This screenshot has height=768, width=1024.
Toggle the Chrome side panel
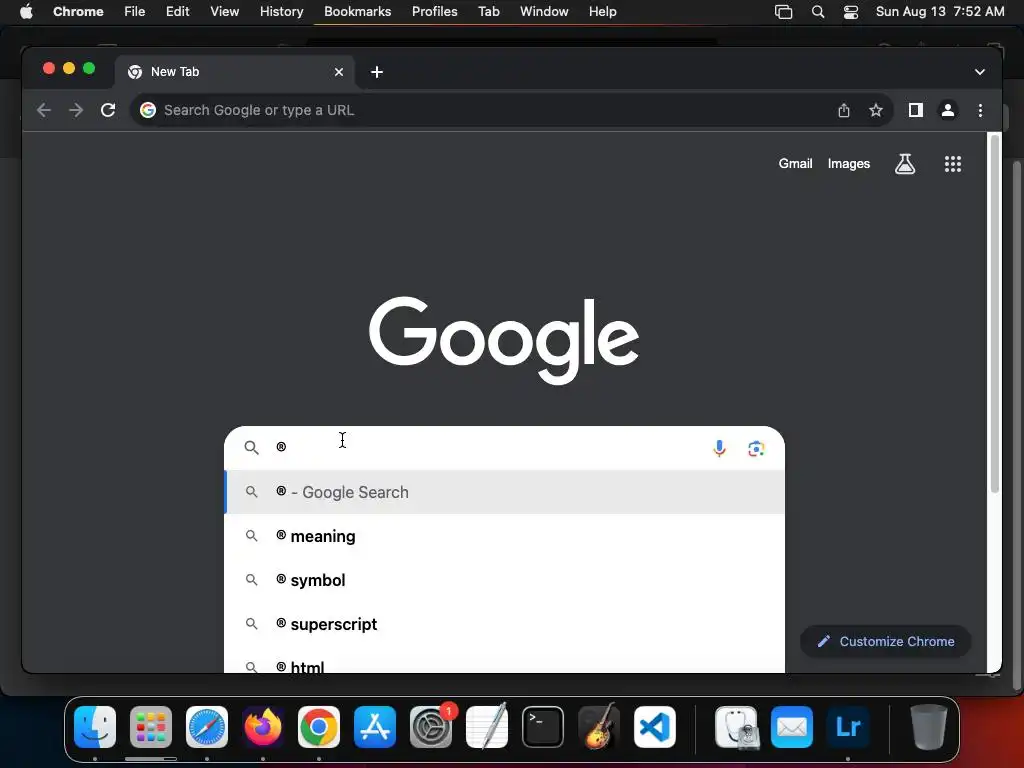[916, 110]
